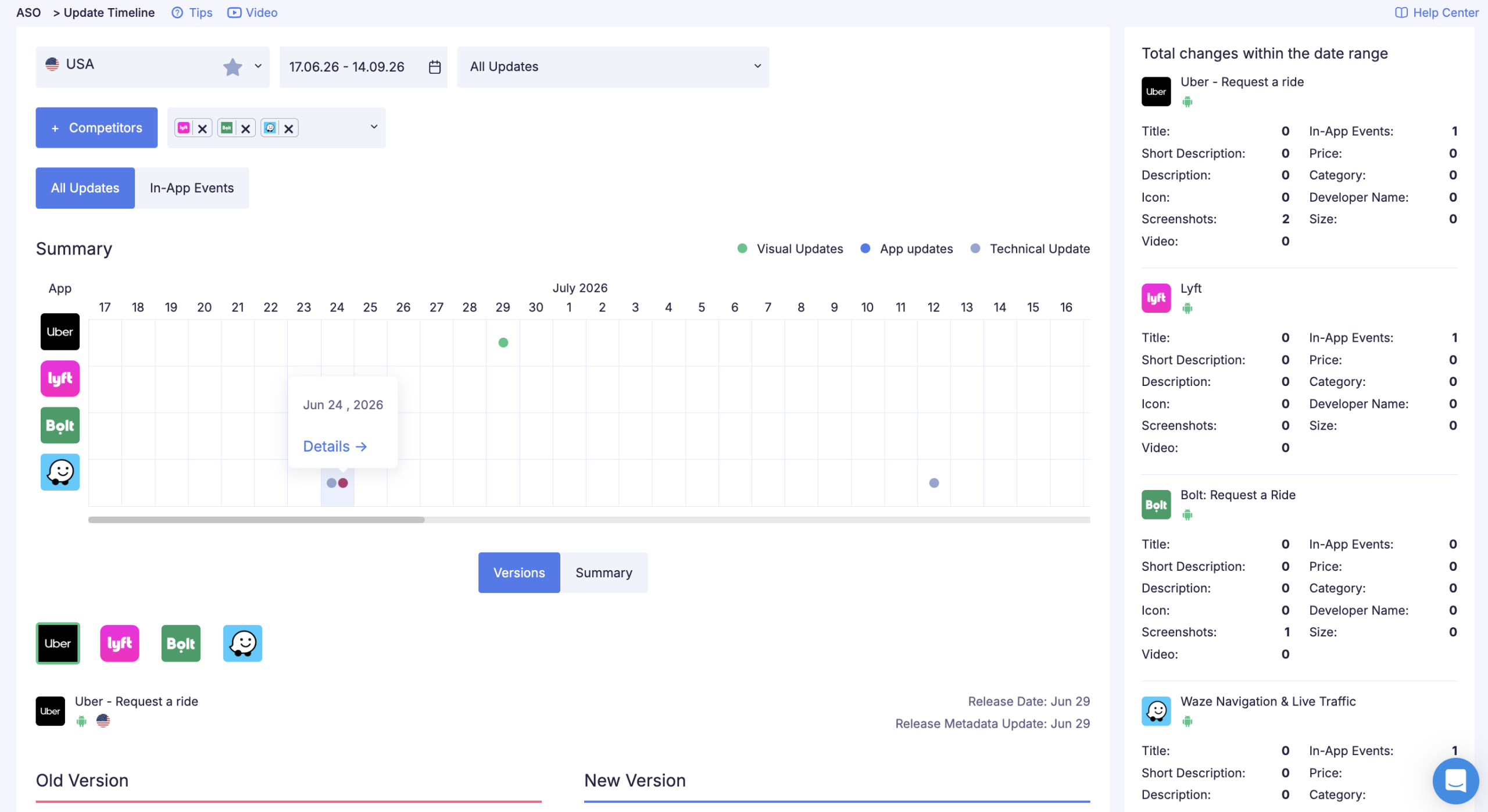Switch to the In-App Events tab
The image size is (1488, 812).
pos(192,188)
